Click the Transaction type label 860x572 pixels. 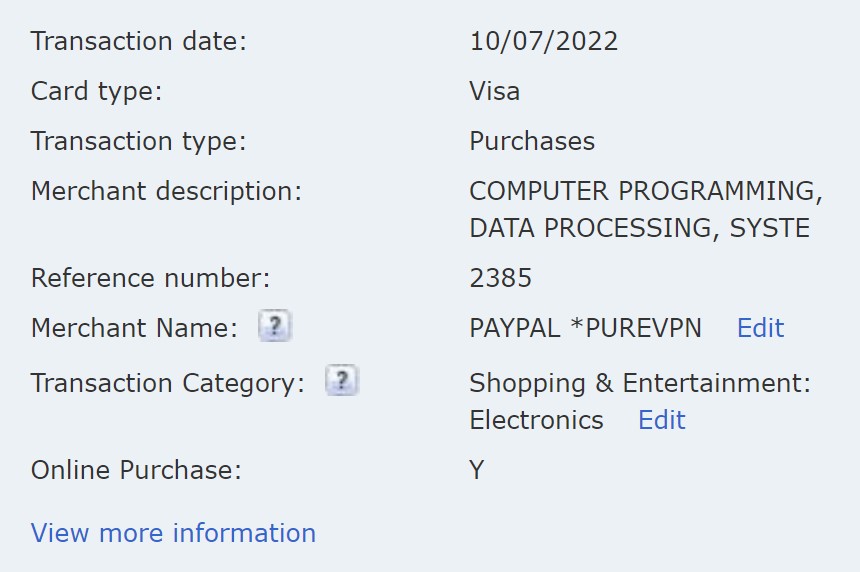(x=138, y=141)
